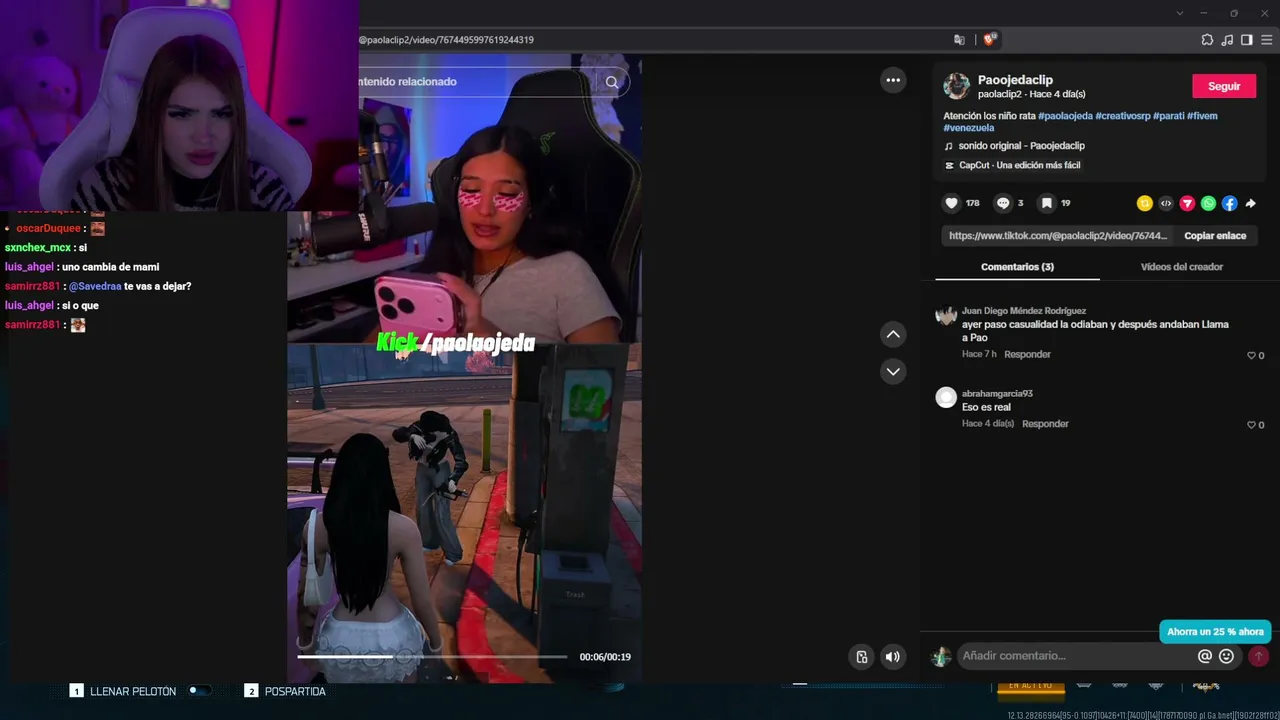Open Juan Diego Méndez Rodríguez's profile name

(1023, 311)
